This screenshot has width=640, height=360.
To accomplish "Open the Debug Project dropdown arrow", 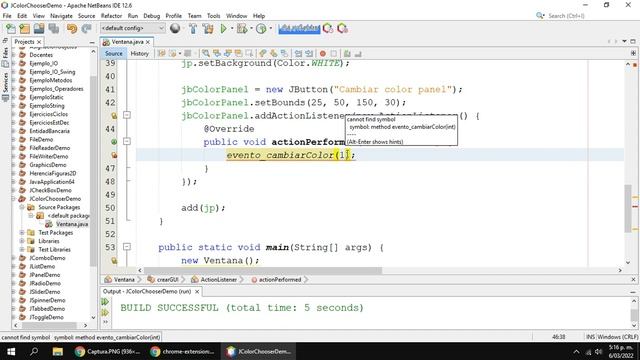I will 251,29.
